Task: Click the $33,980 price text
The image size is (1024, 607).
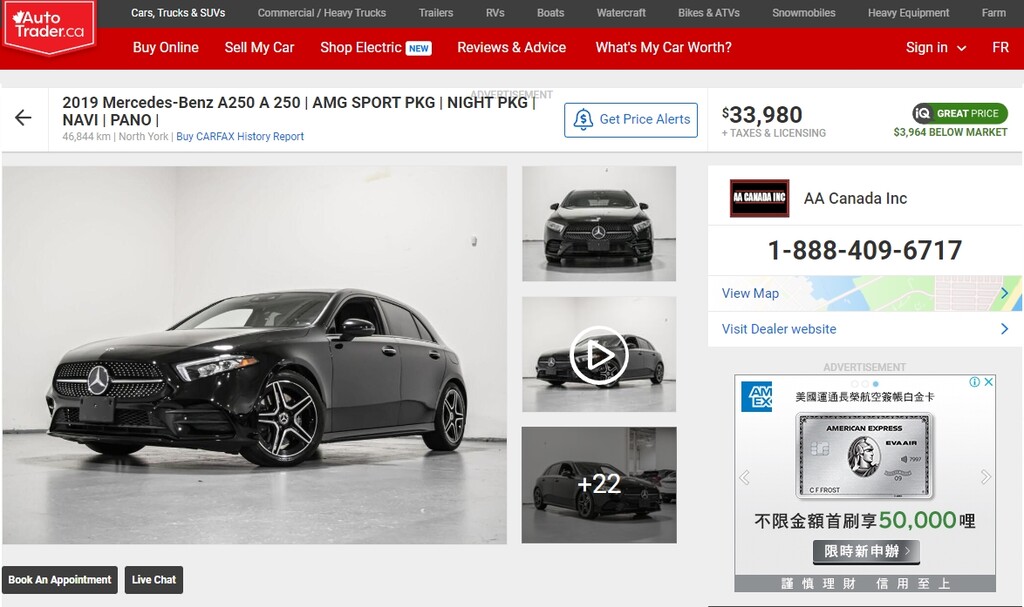Action: (x=762, y=115)
